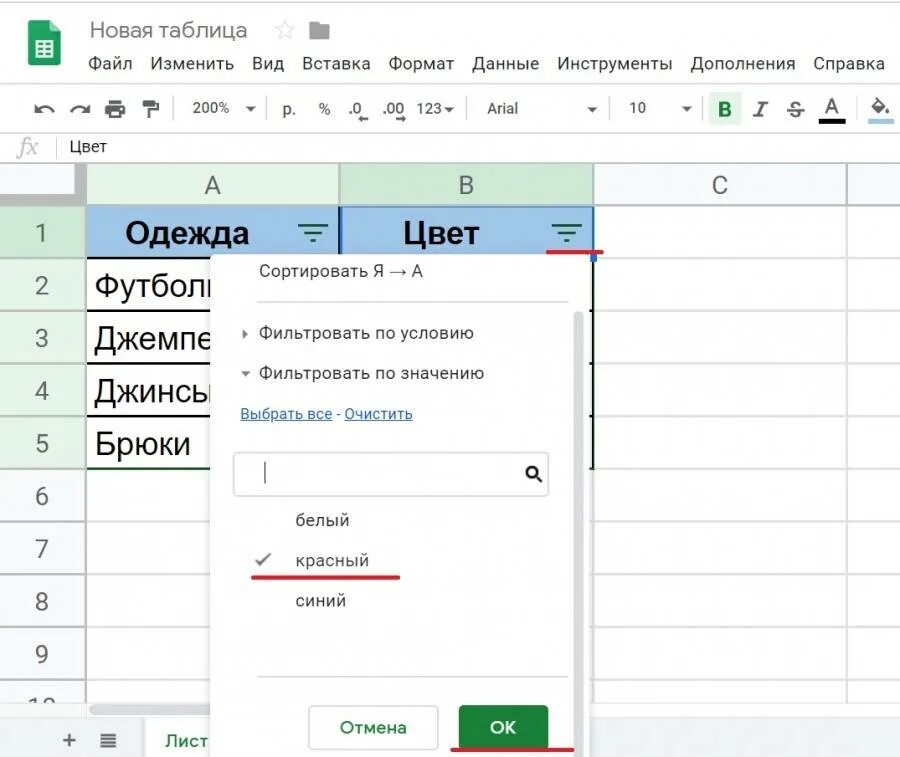
Task: Open the filter icon in Цвет header
Action: tap(567, 232)
